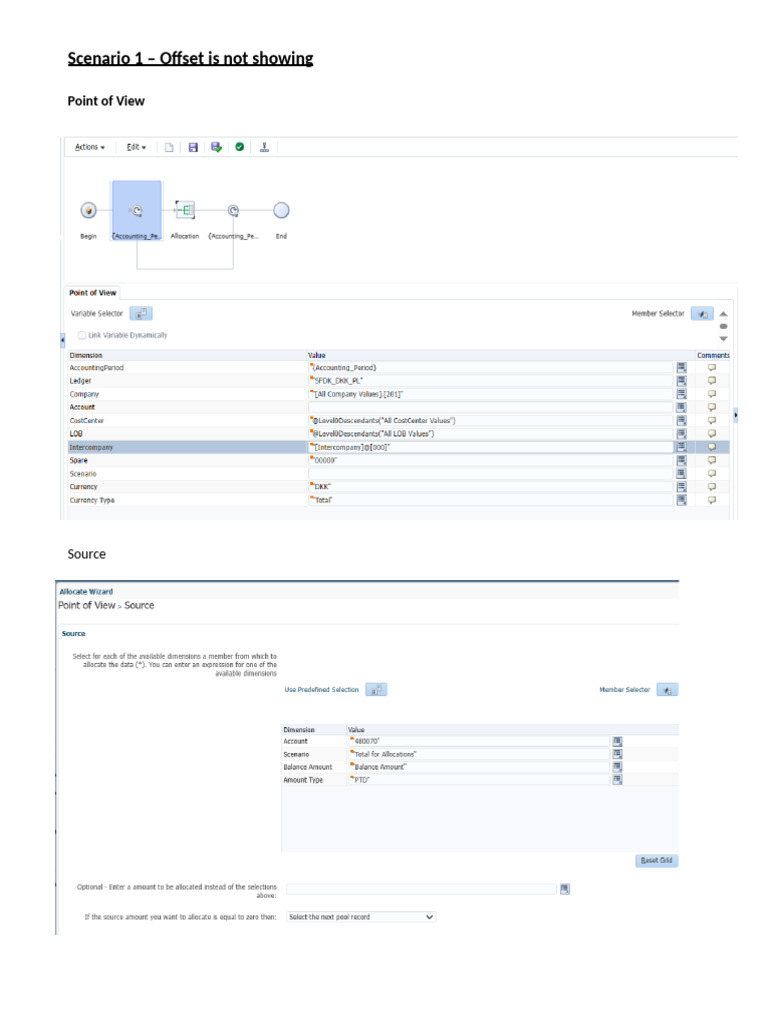Screen dimensions: 768x1024
Task: Click the comment icon for the Company row
Action: coord(712,394)
